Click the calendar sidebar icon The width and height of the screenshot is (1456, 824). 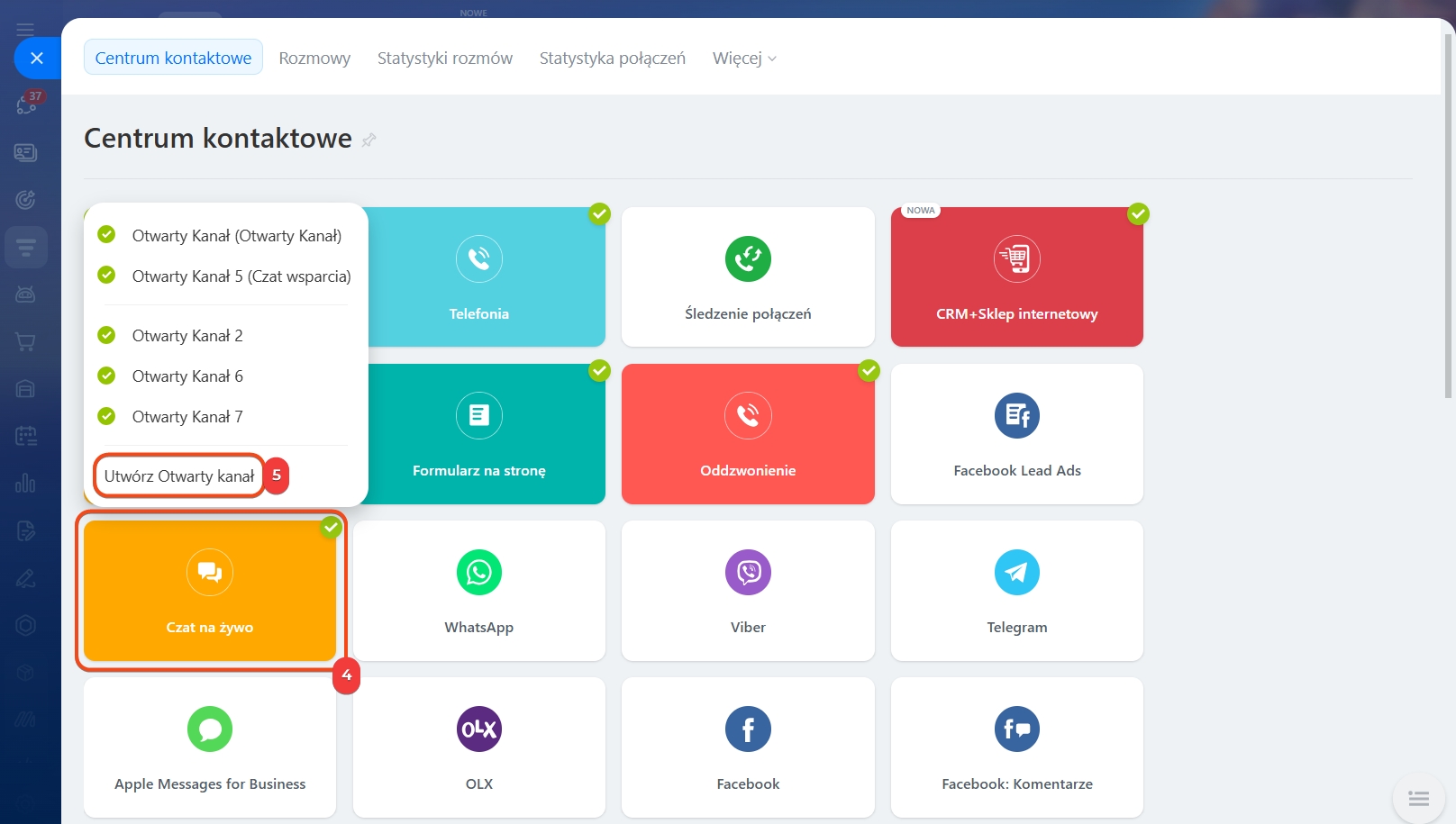point(25,436)
